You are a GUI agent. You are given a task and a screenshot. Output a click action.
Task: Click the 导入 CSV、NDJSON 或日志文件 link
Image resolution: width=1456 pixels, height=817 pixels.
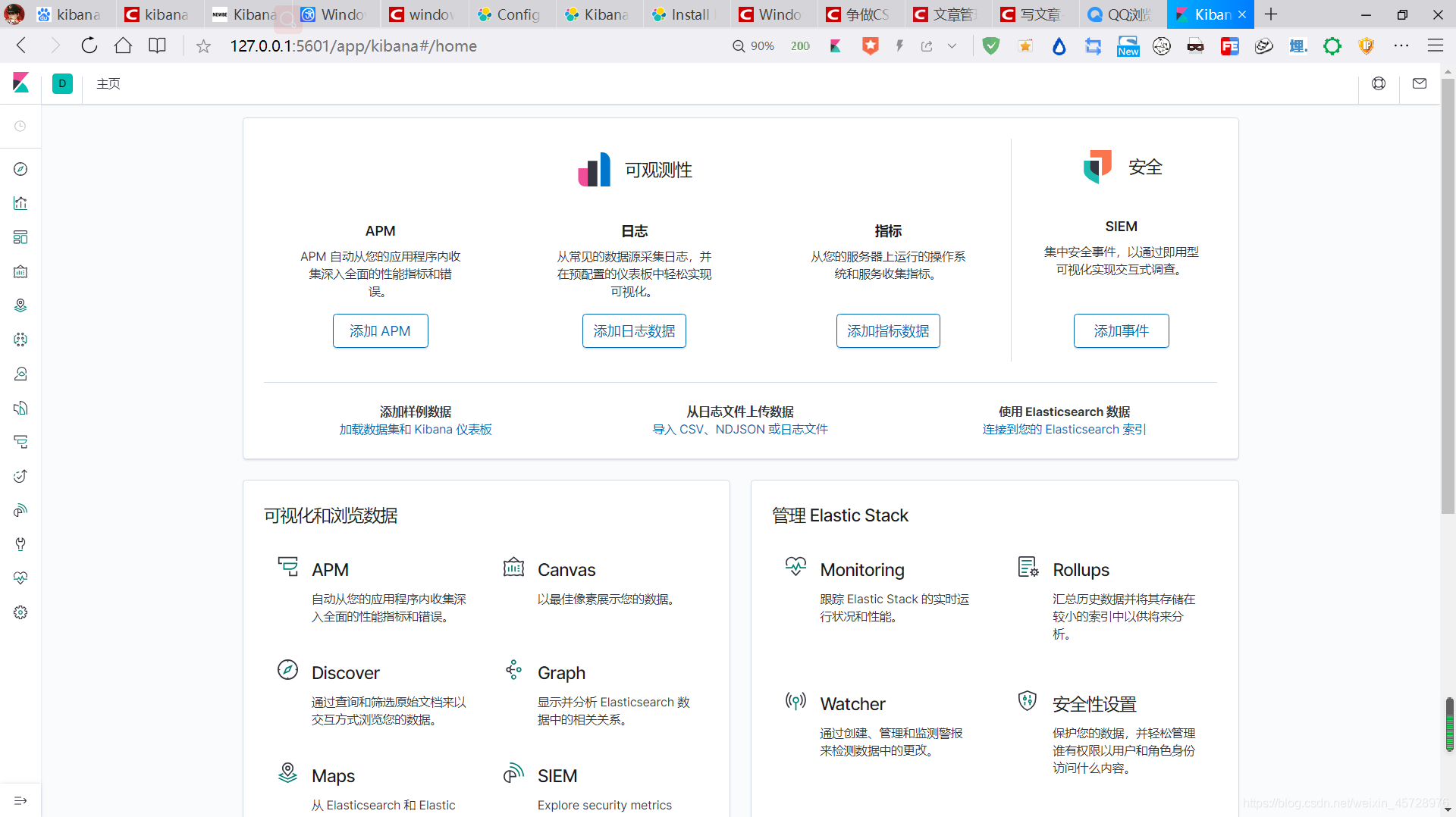741,429
